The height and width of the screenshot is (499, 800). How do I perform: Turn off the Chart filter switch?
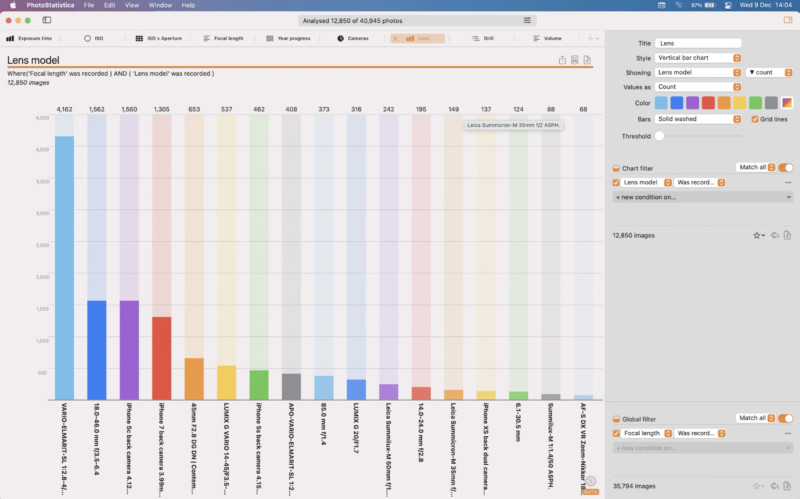(x=786, y=168)
